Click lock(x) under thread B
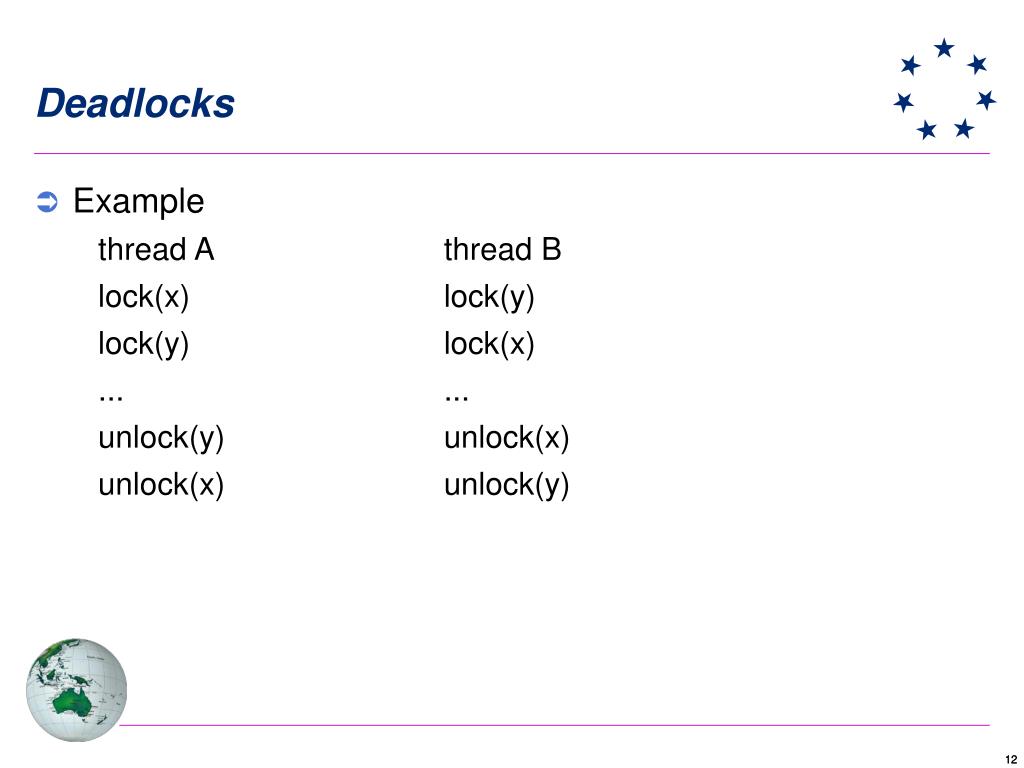The width and height of the screenshot is (1024, 768). pyautogui.click(x=489, y=344)
